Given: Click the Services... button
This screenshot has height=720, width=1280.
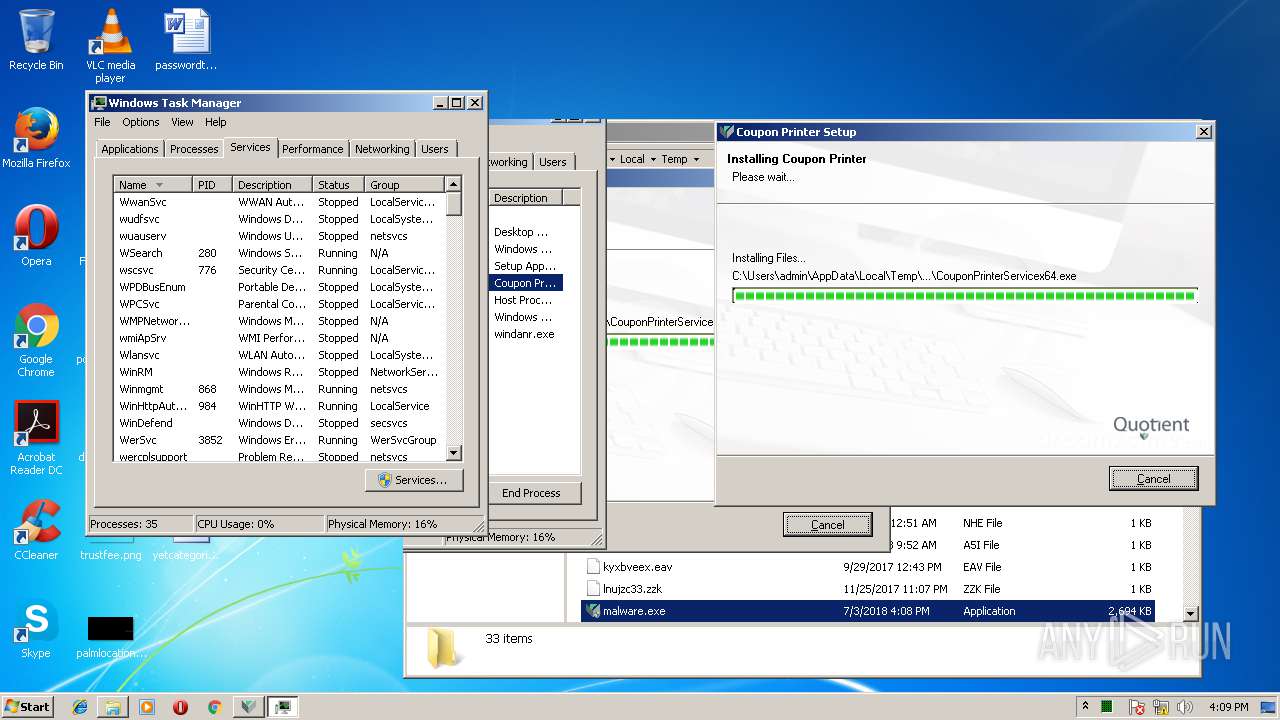Looking at the screenshot, I should 414,480.
